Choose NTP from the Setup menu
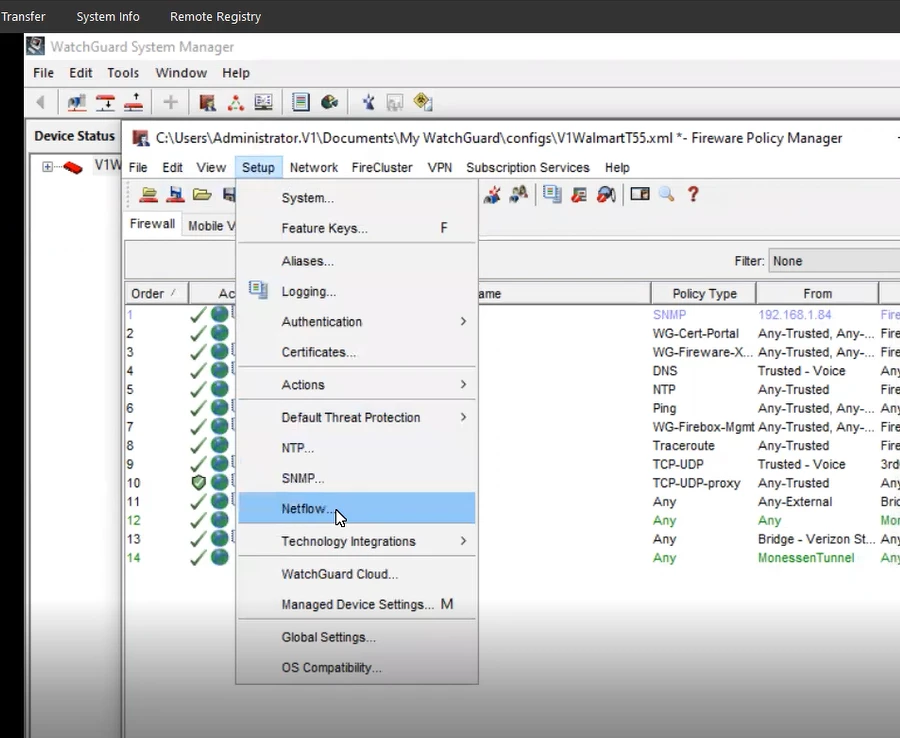Screen dimensions: 900x738 tap(356, 448)
